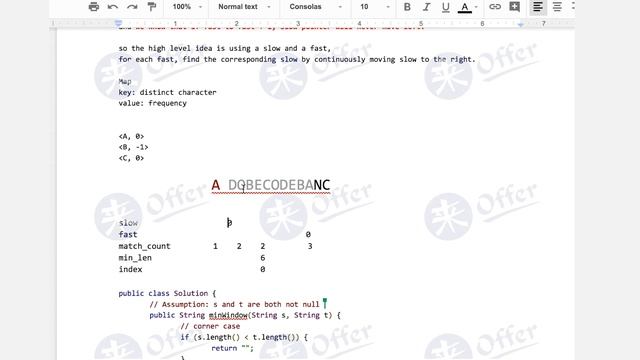
Task: Click the 'slow' row label
Action: point(128,223)
